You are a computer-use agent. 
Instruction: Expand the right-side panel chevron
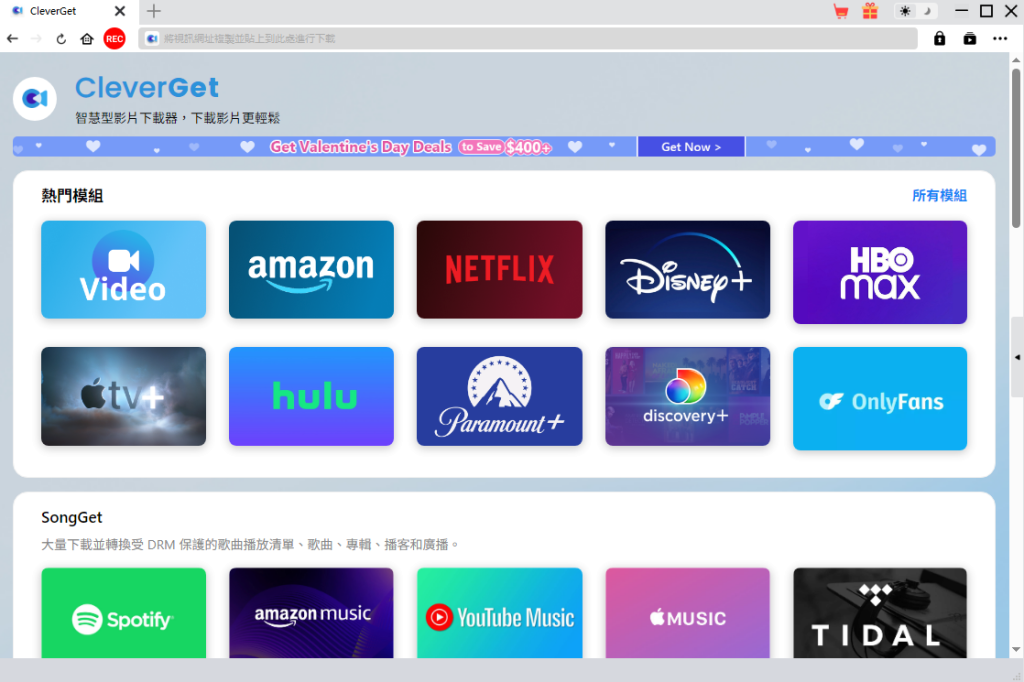[x=1015, y=357]
